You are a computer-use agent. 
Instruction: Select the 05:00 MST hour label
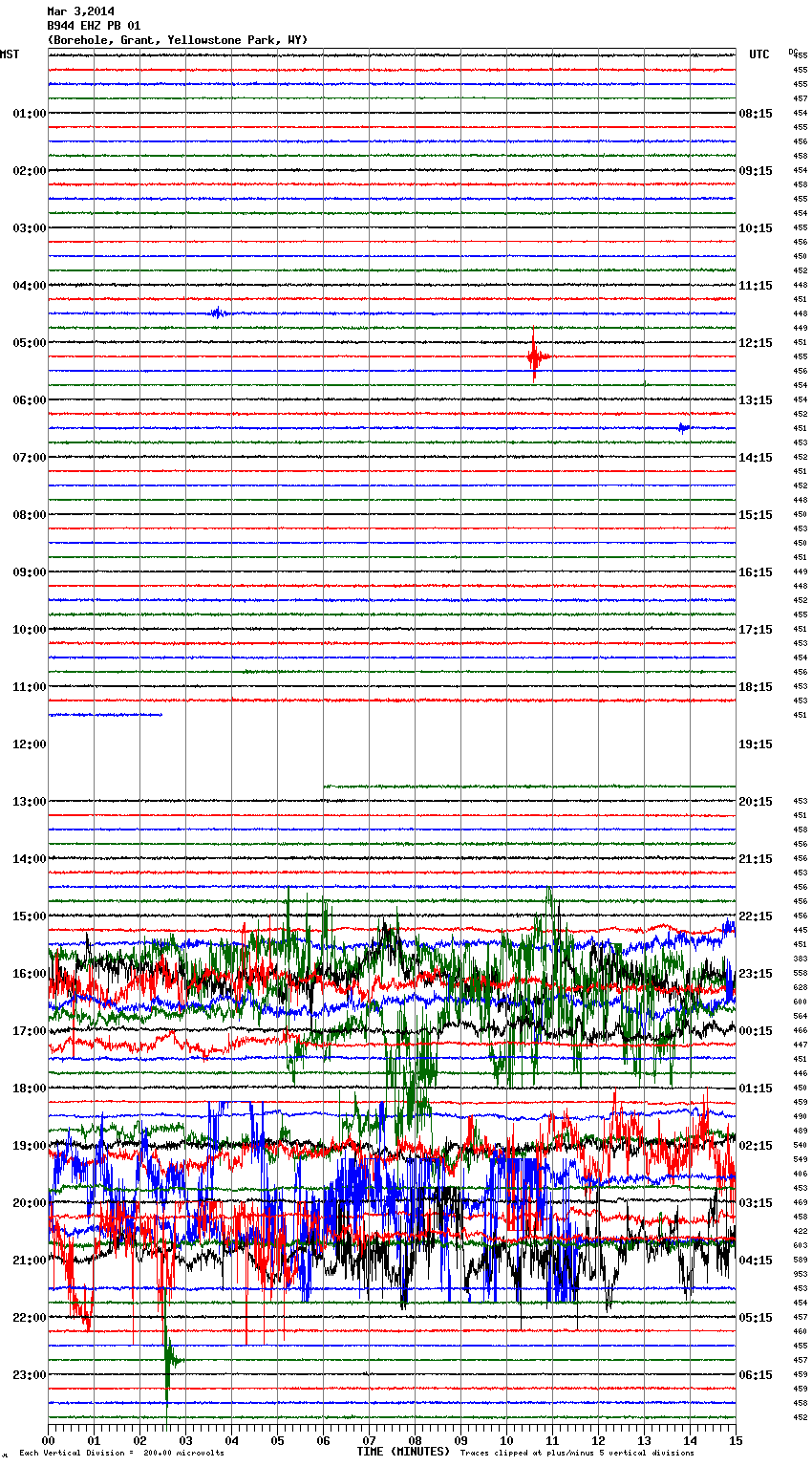(30, 343)
